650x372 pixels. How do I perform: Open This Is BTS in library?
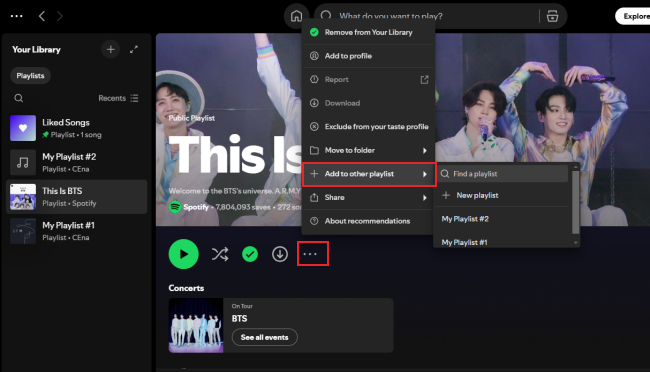pos(77,197)
